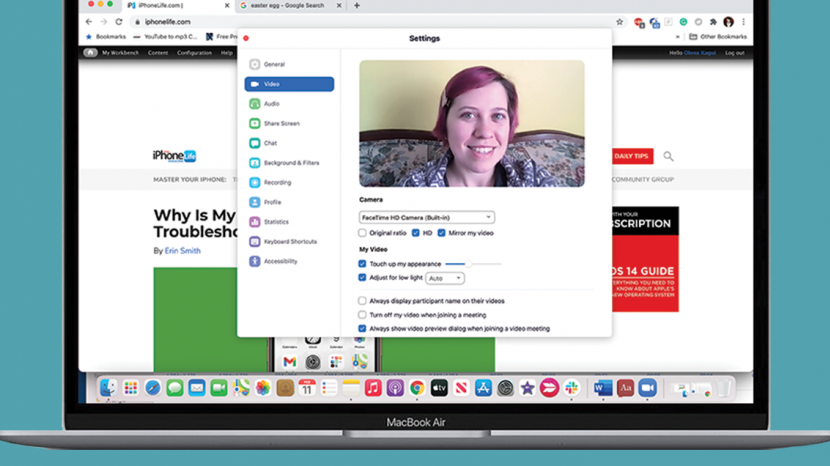Click the Zoom app icon in dock

647,388
